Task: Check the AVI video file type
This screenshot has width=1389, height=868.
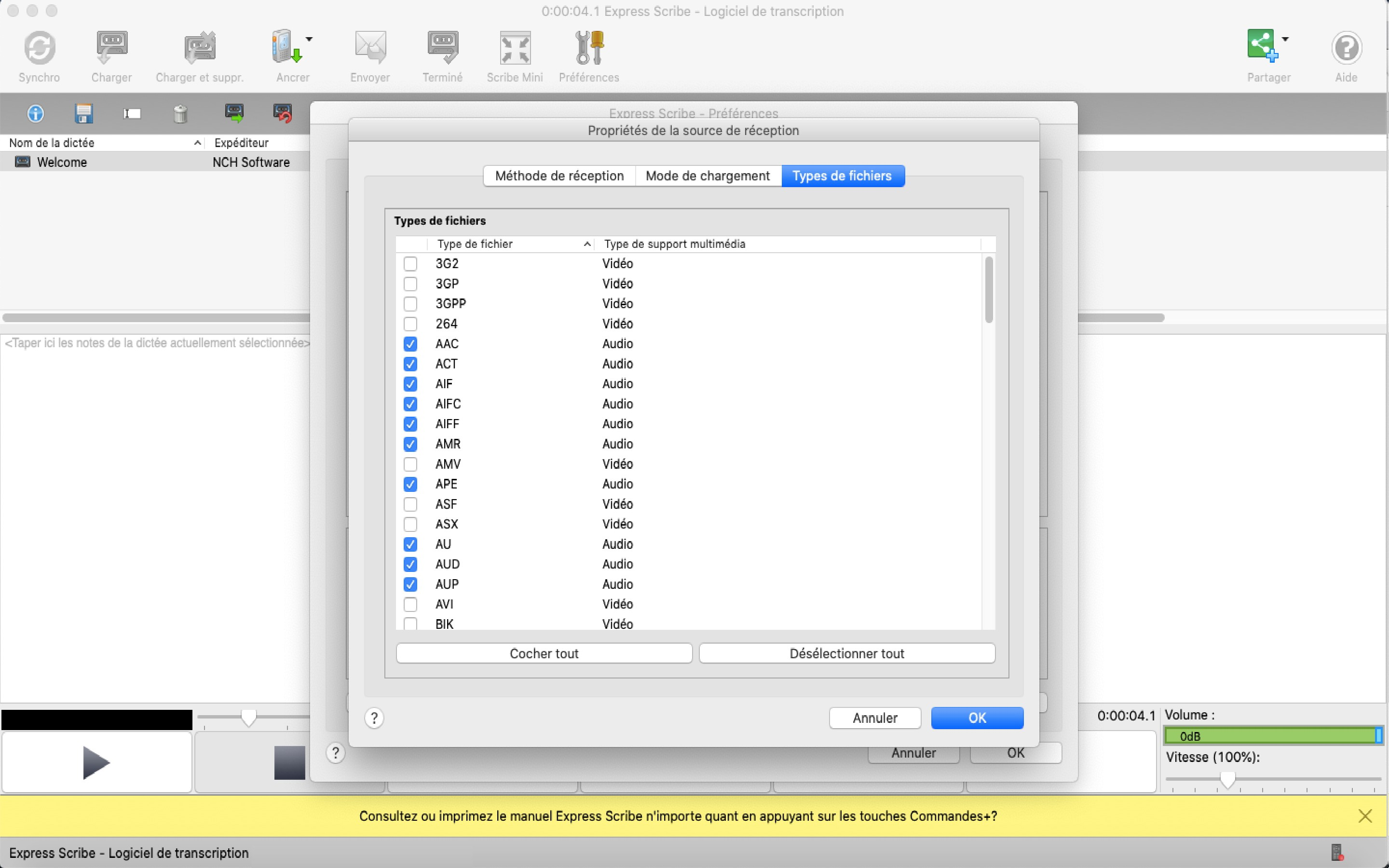Action: pos(410,604)
